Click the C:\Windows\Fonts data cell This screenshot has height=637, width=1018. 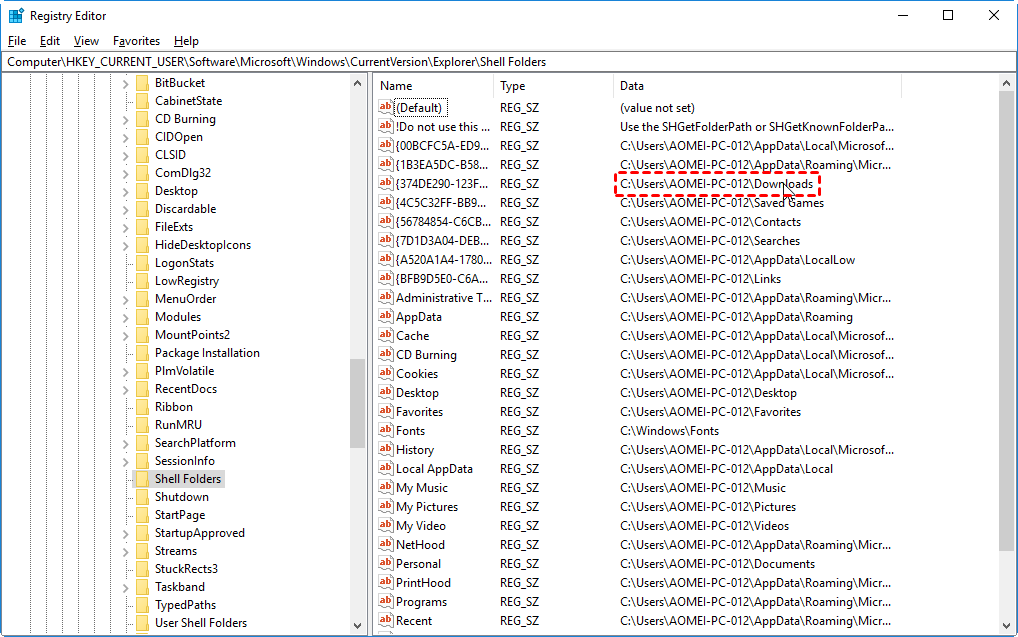[x=669, y=431]
